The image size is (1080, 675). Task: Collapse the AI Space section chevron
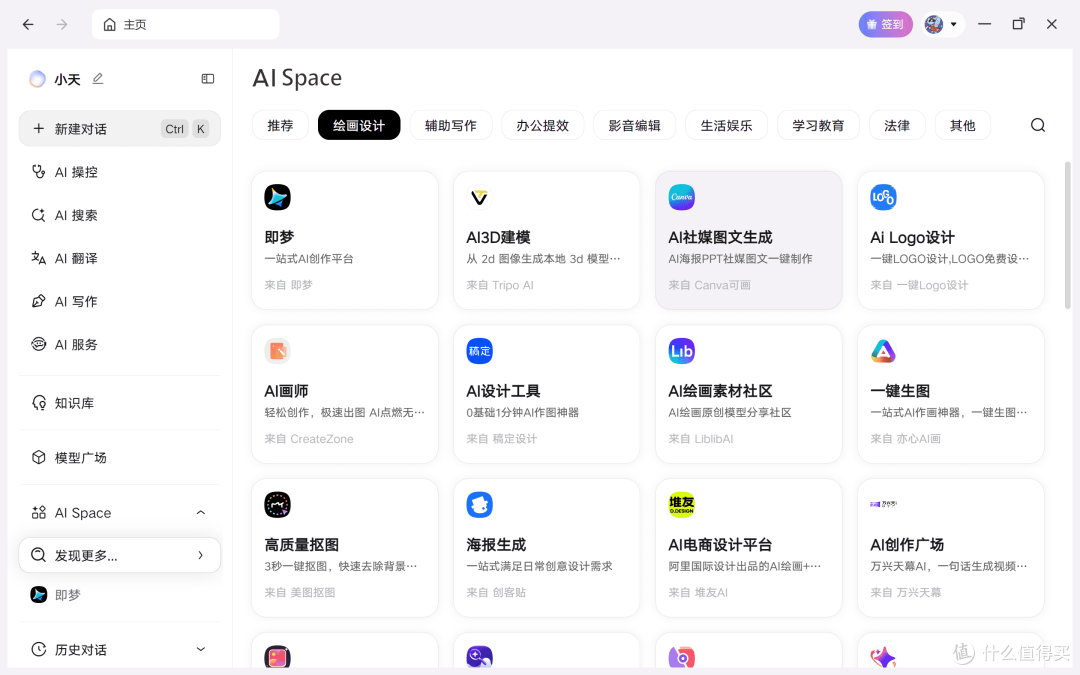[200, 512]
